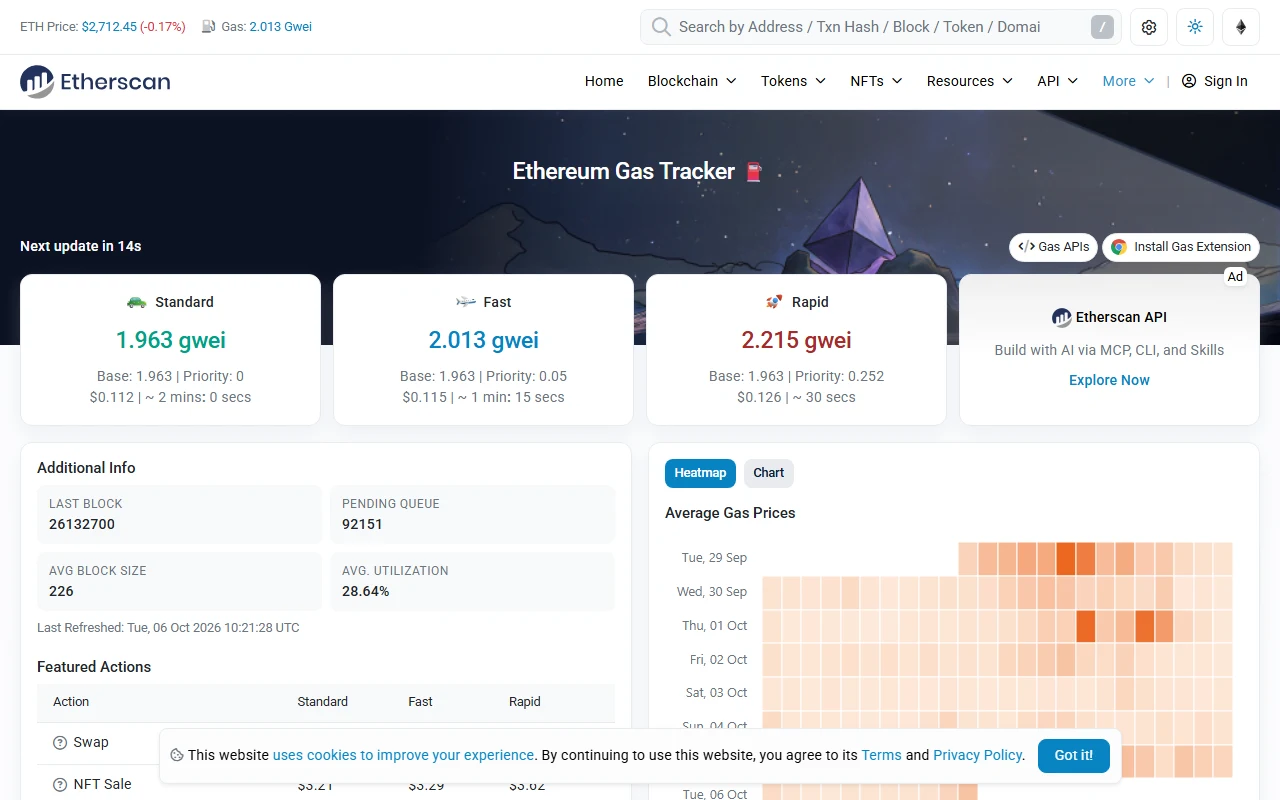The height and width of the screenshot is (800, 1280).
Task: Click the Etherscan logo
Action: coord(95,82)
